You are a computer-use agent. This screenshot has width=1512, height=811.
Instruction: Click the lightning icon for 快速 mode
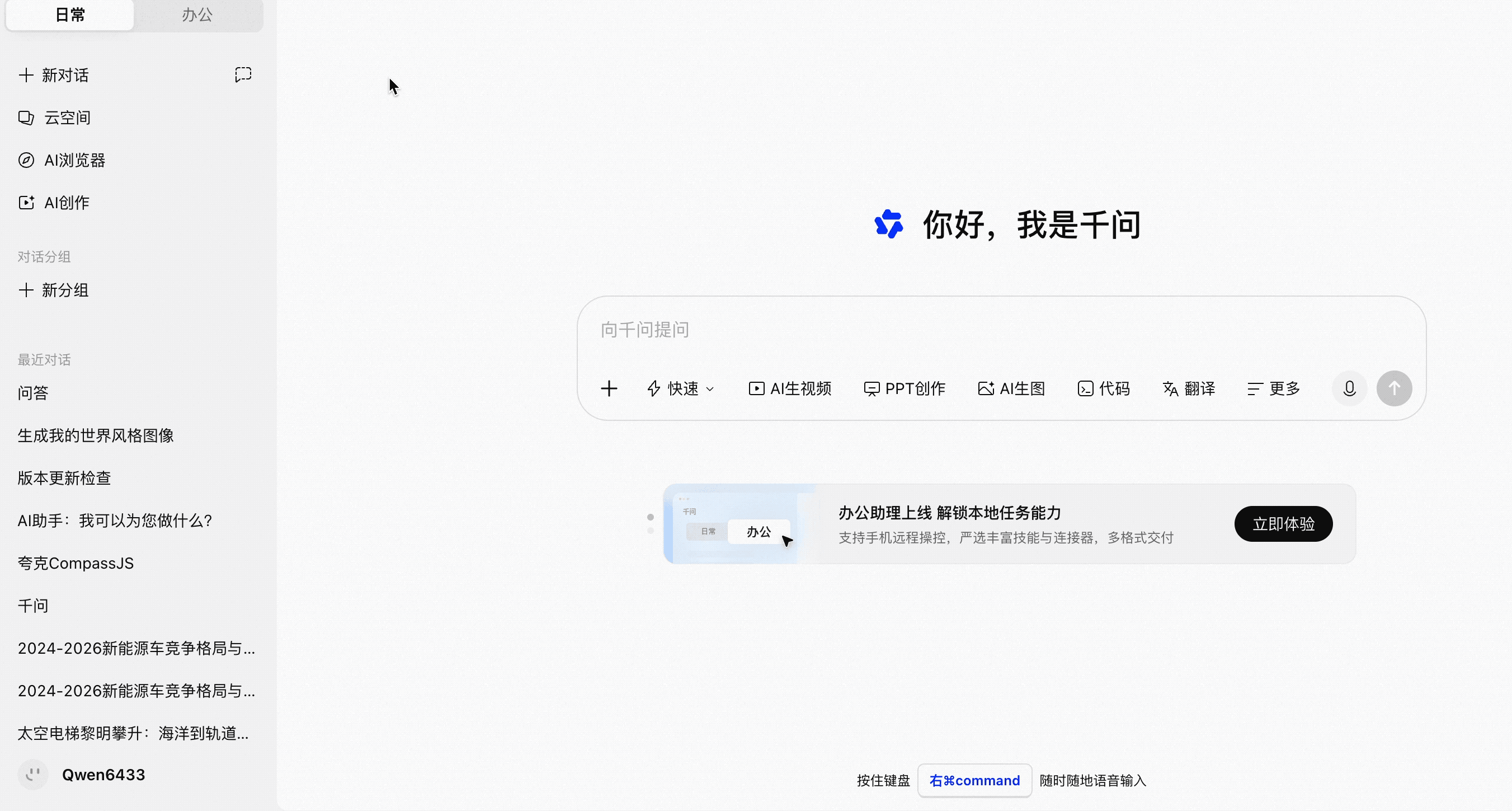coord(654,389)
